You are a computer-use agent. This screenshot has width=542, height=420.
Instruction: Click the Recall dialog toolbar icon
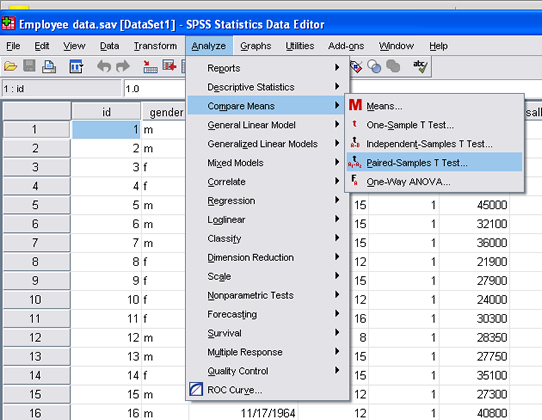[x=76, y=66]
